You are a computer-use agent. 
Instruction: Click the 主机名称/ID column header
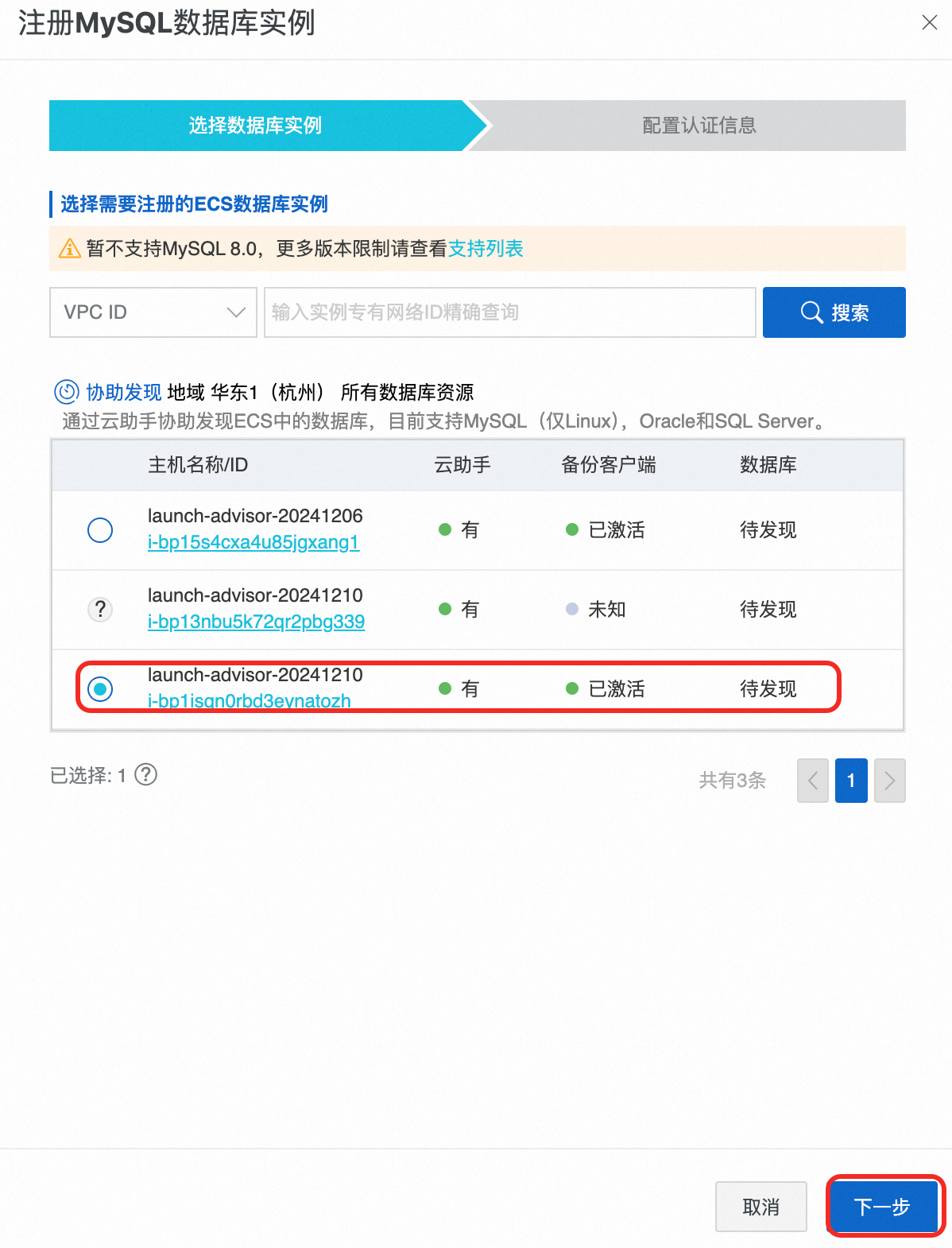point(198,465)
